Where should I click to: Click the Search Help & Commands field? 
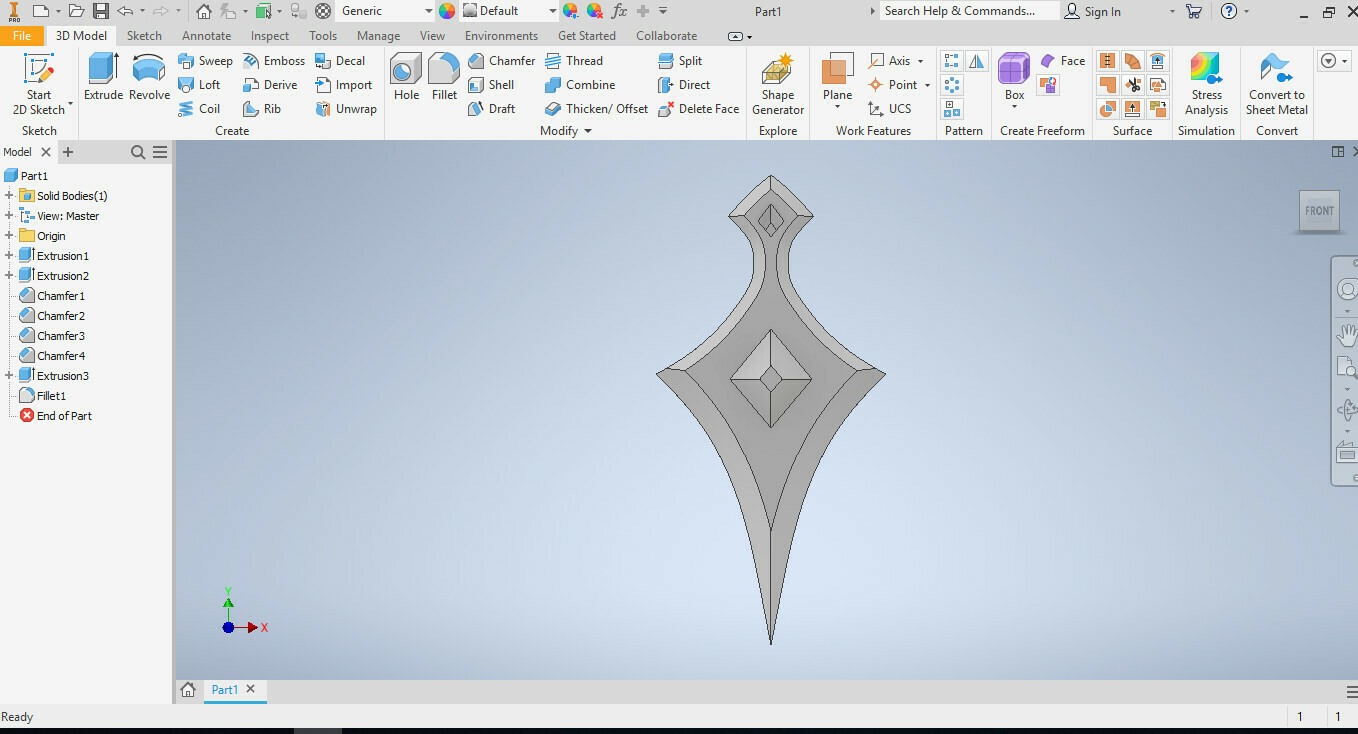[967, 11]
